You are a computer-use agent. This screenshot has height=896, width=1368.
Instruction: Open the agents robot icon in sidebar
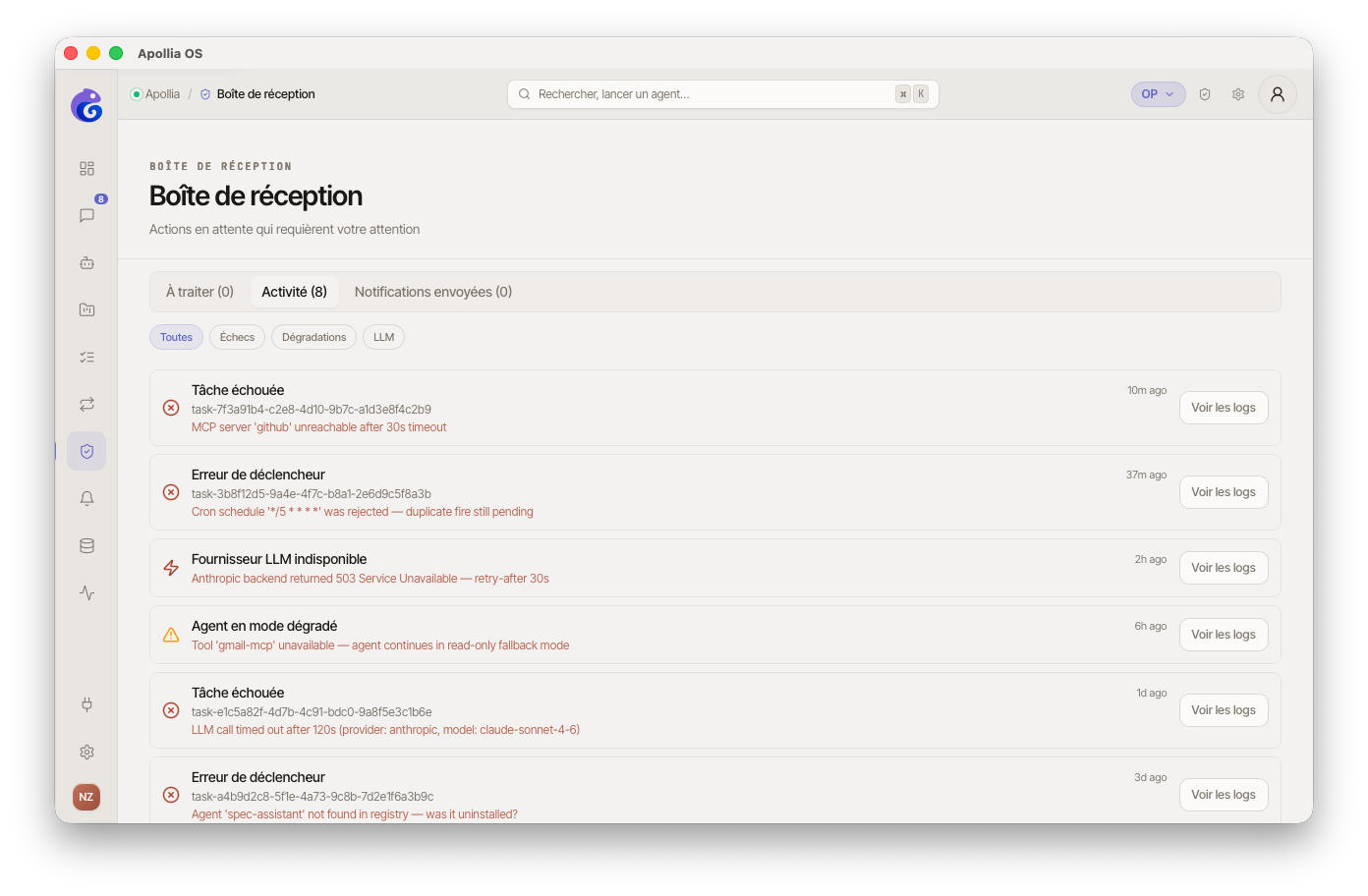(x=86, y=262)
